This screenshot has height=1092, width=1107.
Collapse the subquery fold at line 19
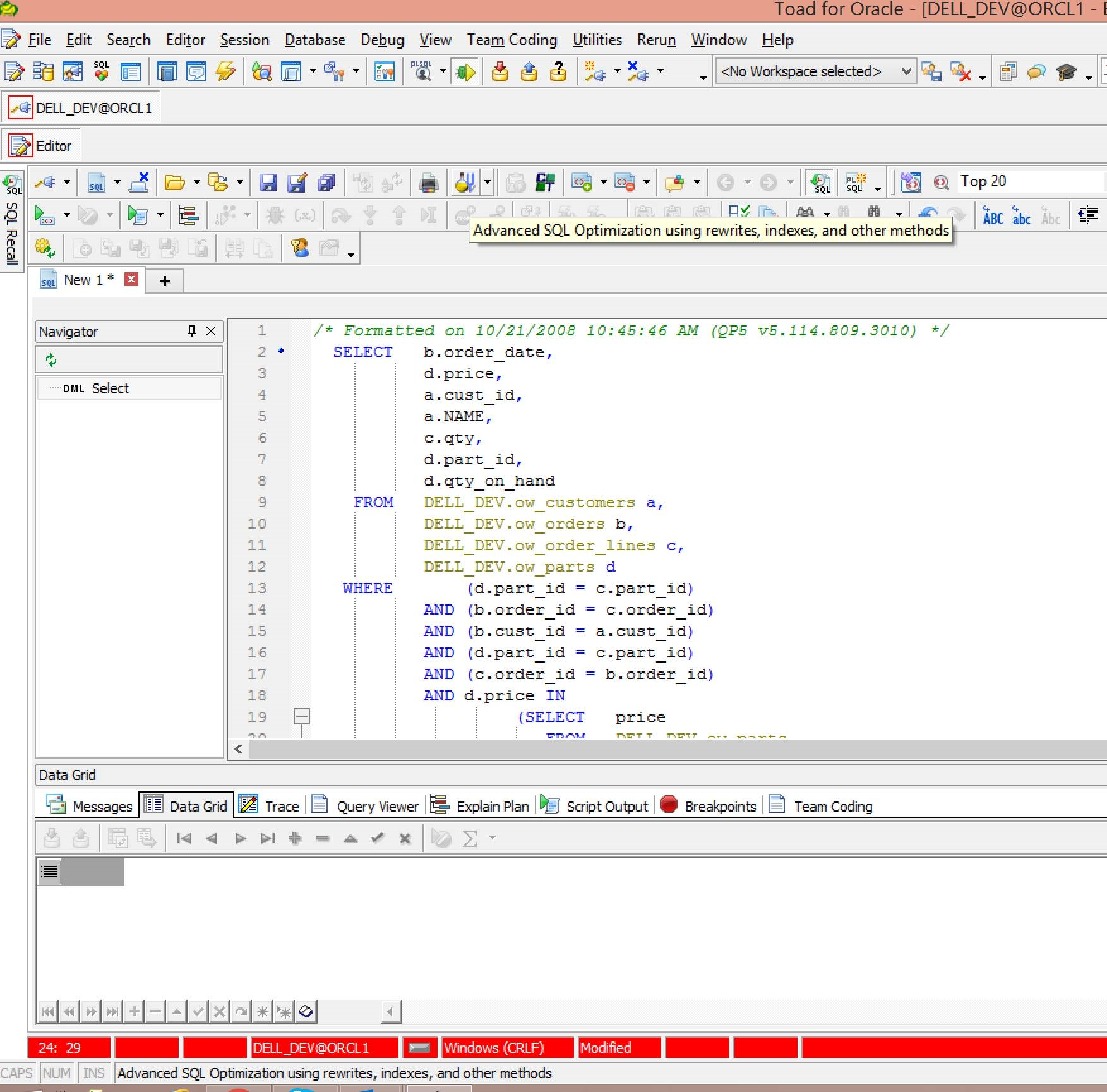[302, 716]
